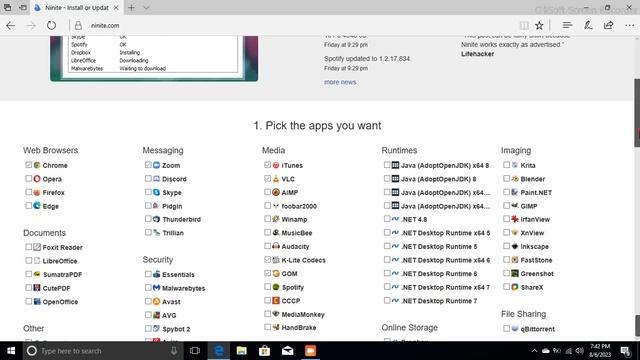Click the page vertical scrollbar thumb
Viewport: 640px width, 360px height.
637,112
